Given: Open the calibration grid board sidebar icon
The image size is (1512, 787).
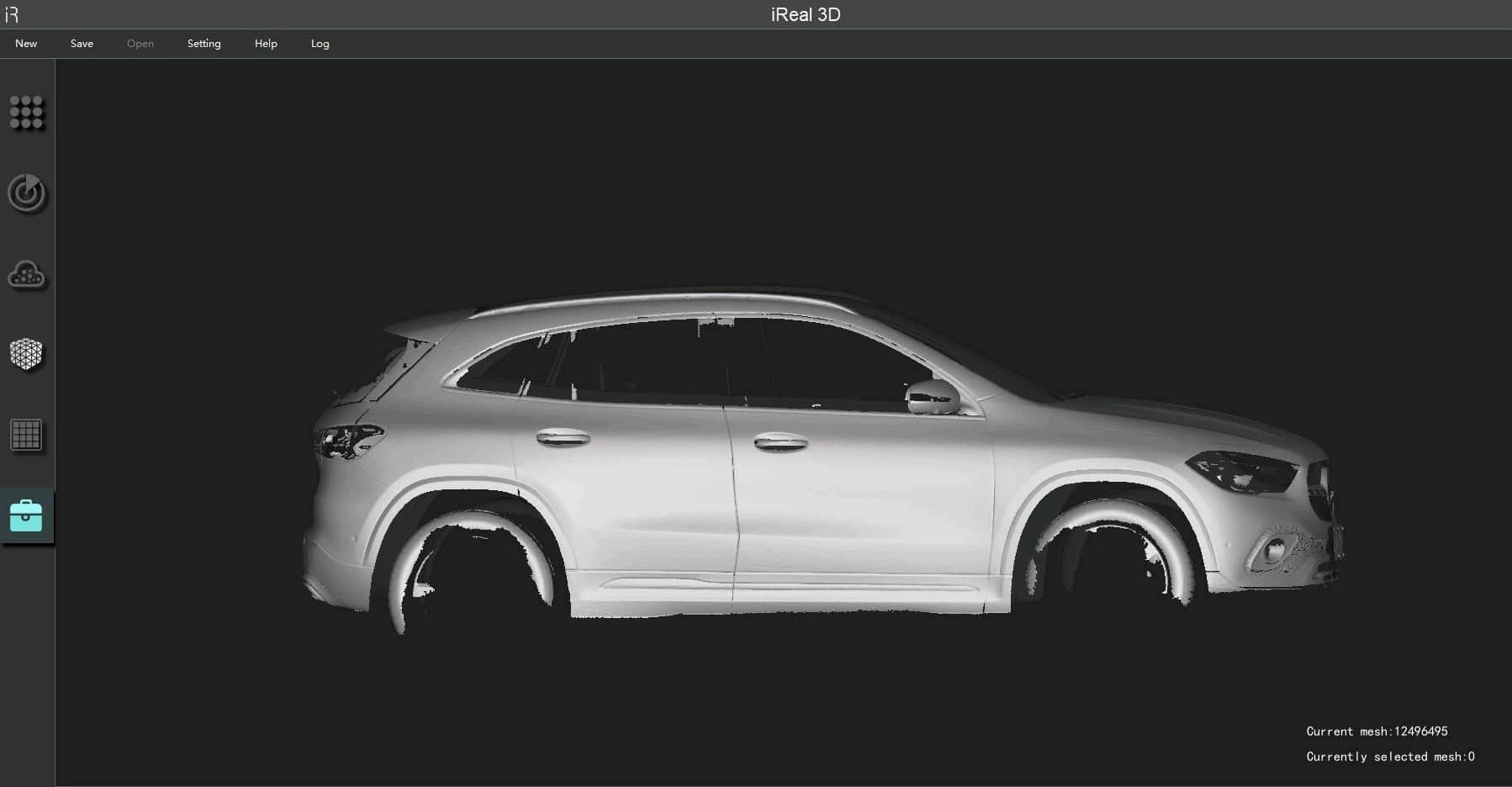Looking at the screenshot, I should pos(26,435).
